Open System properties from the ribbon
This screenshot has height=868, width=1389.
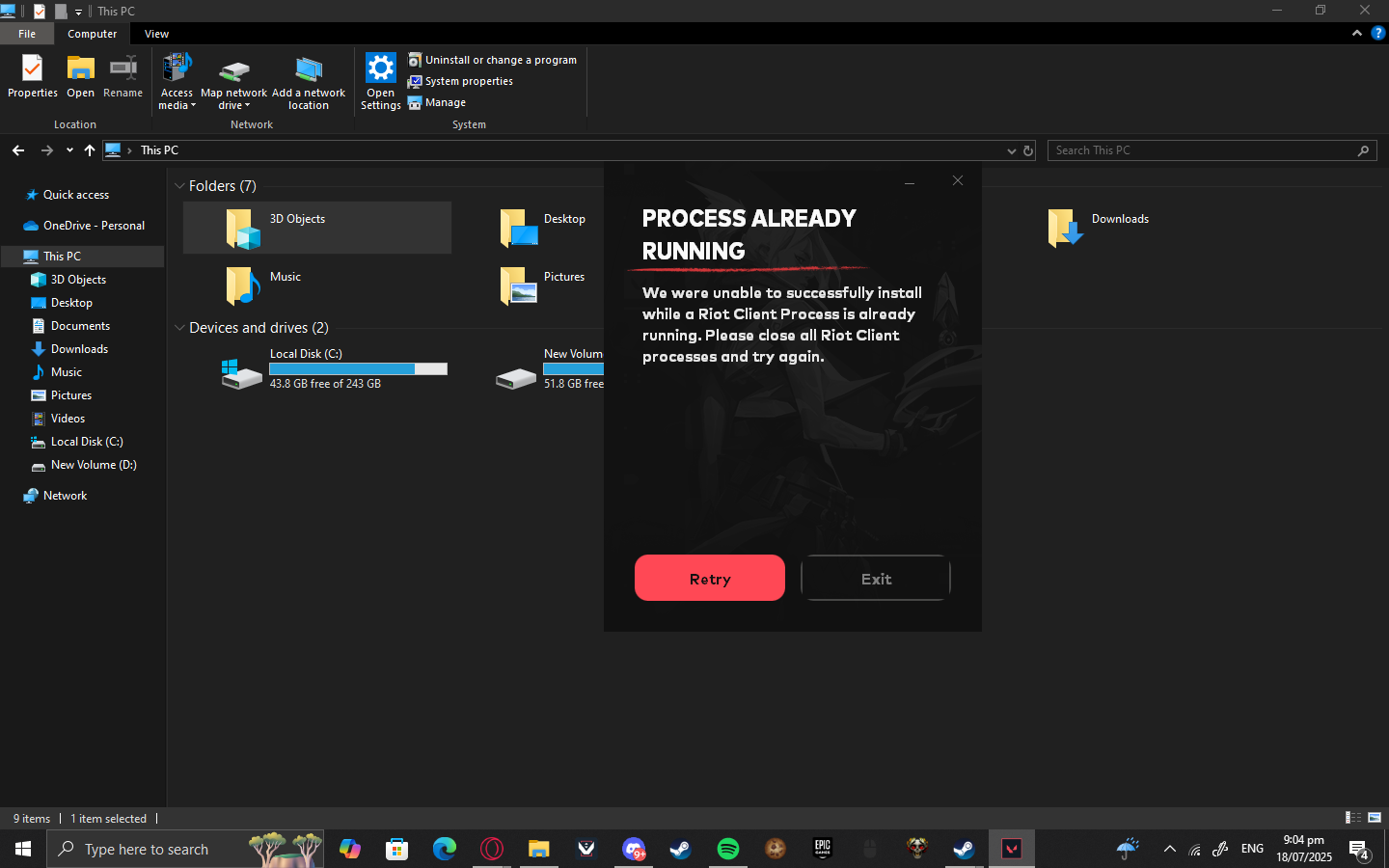[460, 81]
